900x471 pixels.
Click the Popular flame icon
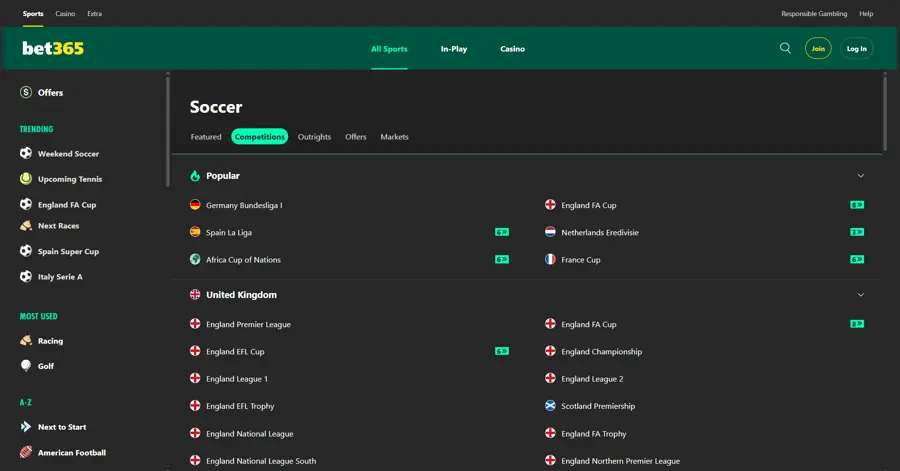click(195, 176)
